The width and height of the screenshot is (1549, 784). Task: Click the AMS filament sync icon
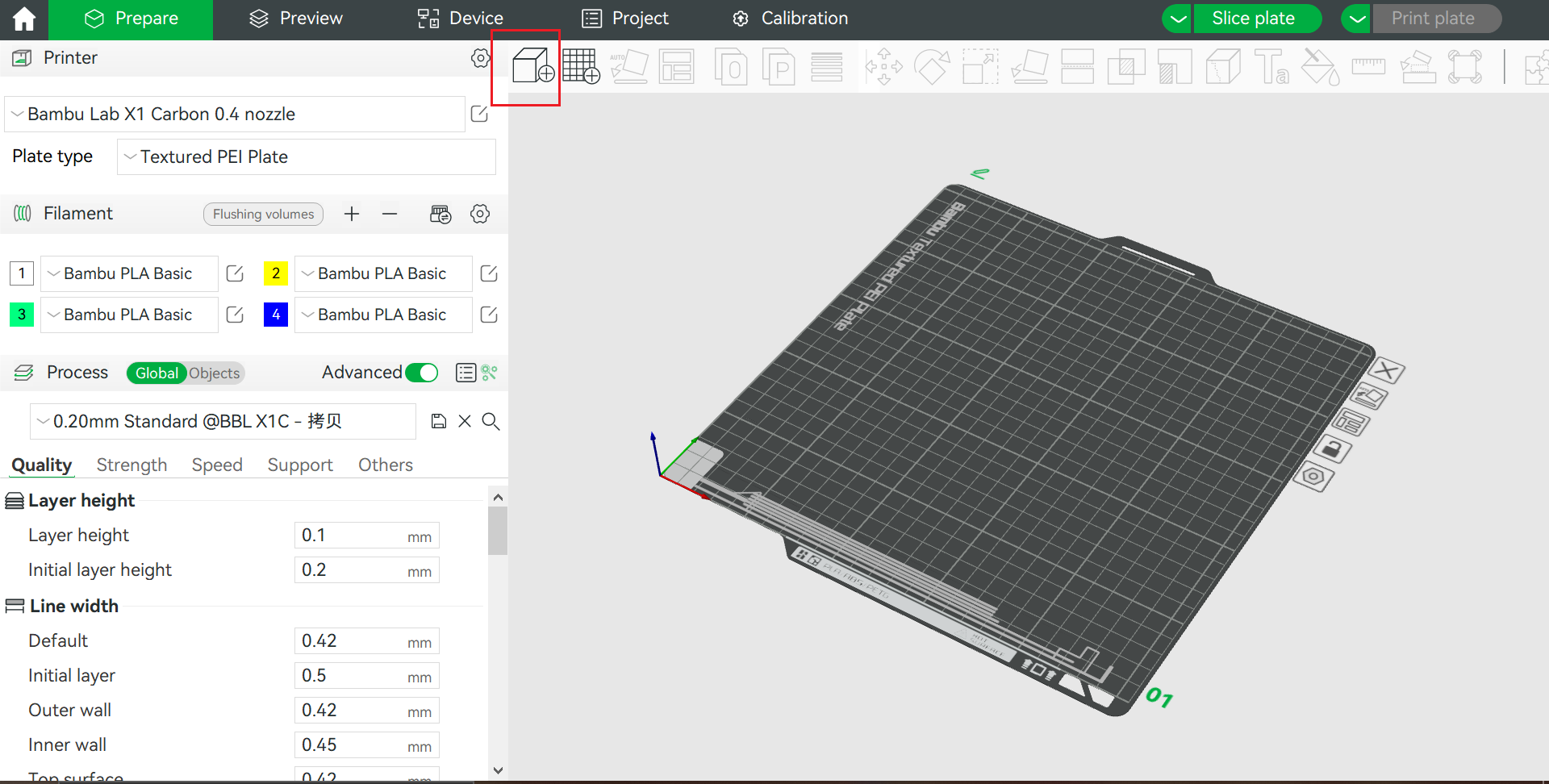tap(440, 214)
